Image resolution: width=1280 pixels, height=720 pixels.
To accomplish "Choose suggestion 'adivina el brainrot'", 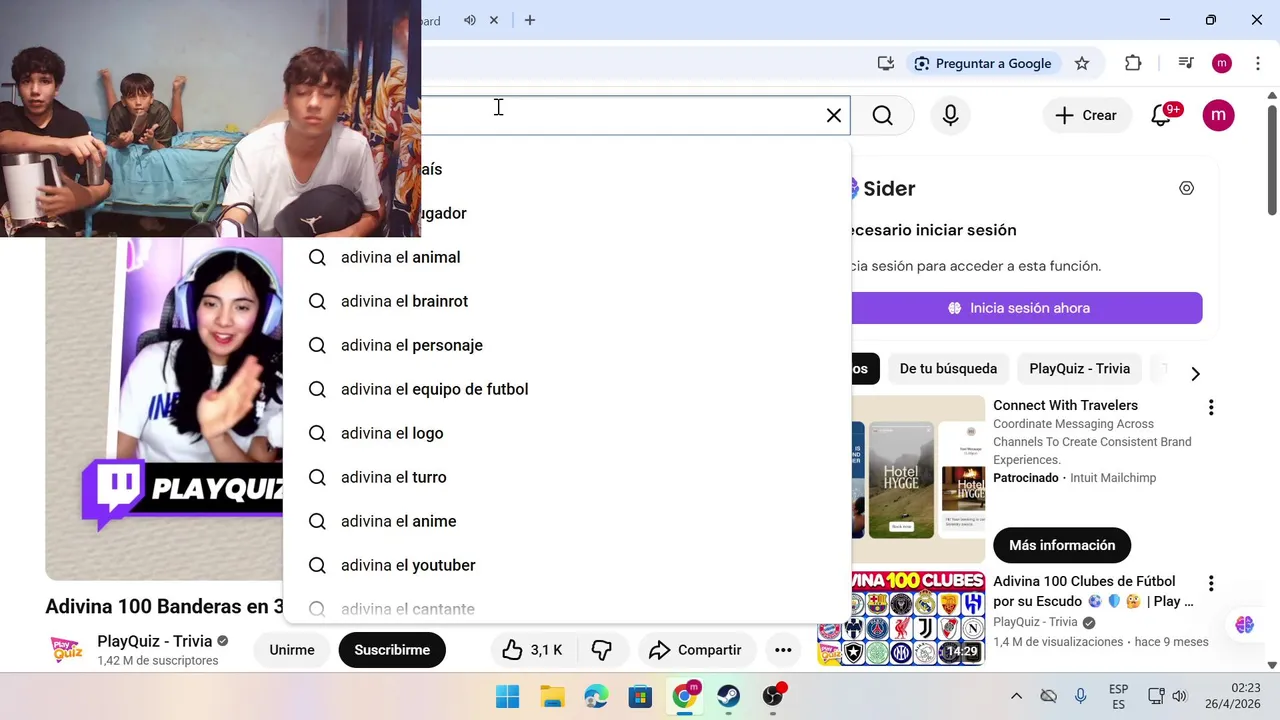I will pos(567,301).
